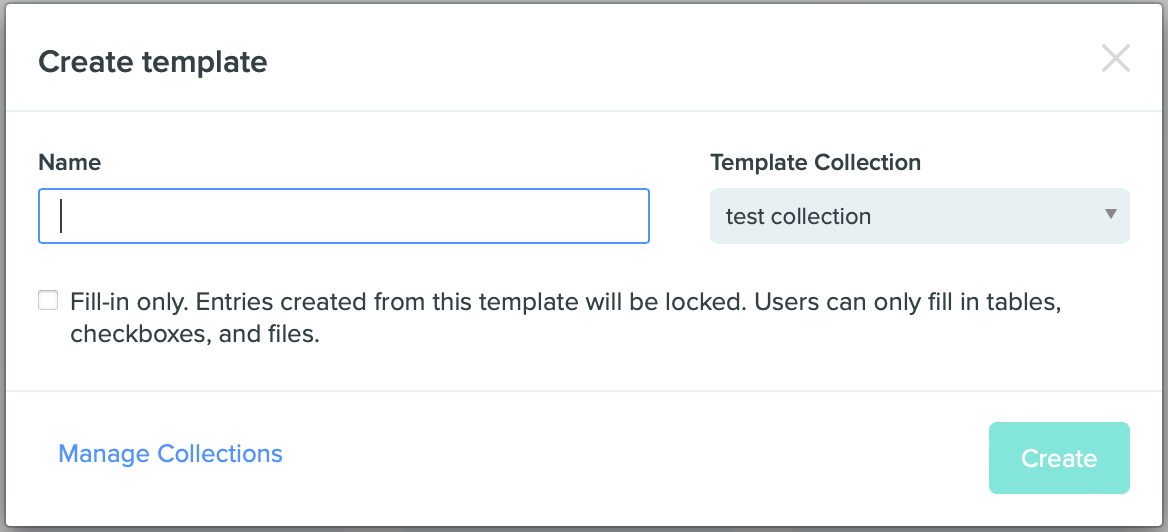1168x532 pixels.
Task: Click the text cursor inside Name box
Action: 62,216
